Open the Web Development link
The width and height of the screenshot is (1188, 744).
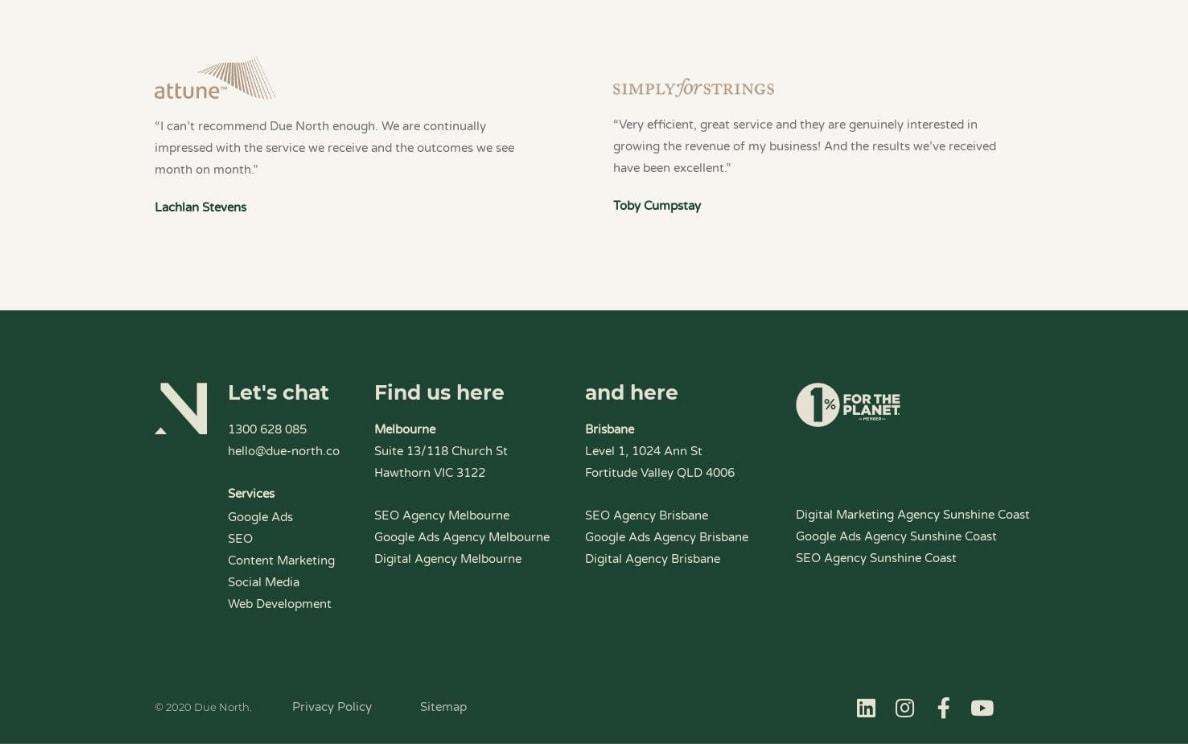(x=280, y=604)
